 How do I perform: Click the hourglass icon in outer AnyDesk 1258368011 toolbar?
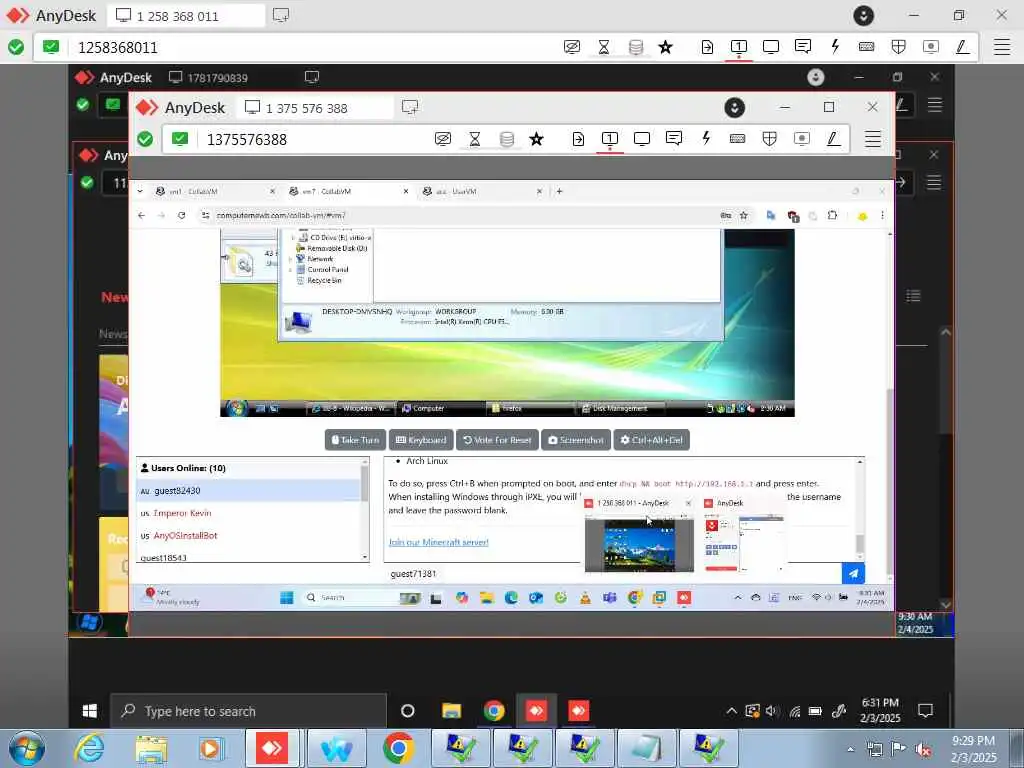(x=604, y=47)
